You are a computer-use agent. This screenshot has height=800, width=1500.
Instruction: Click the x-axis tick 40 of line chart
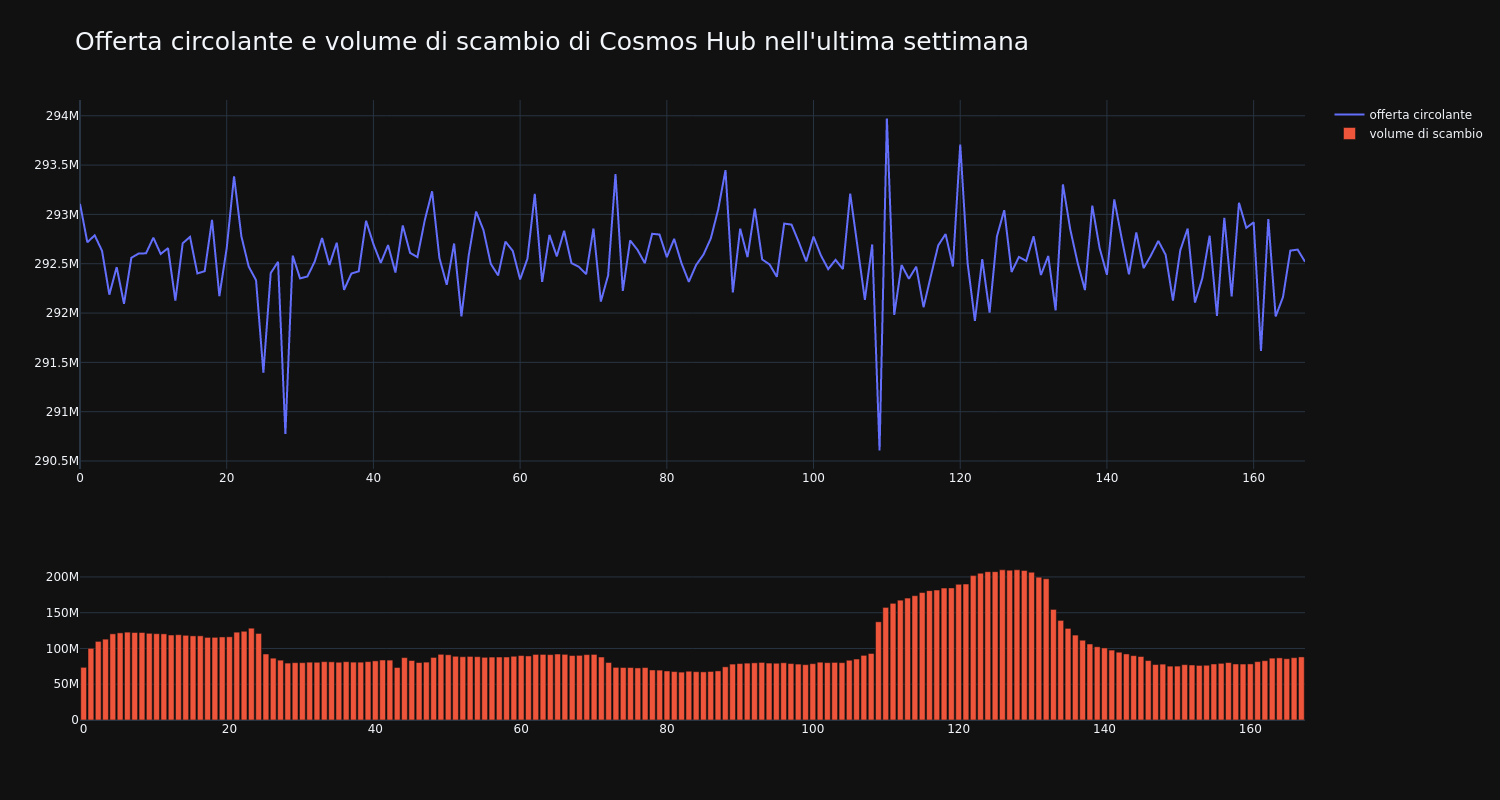pos(373,478)
